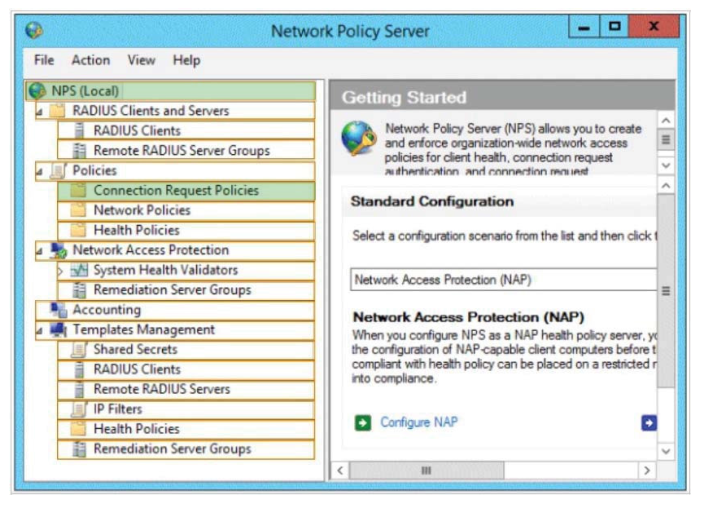
Task: Click the globe and key icon in Getting Started
Action: [x=358, y=138]
